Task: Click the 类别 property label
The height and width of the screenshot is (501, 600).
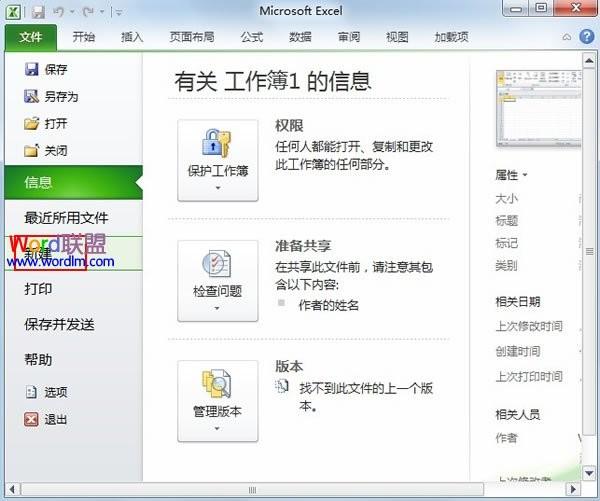Action: click(x=506, y=265)
